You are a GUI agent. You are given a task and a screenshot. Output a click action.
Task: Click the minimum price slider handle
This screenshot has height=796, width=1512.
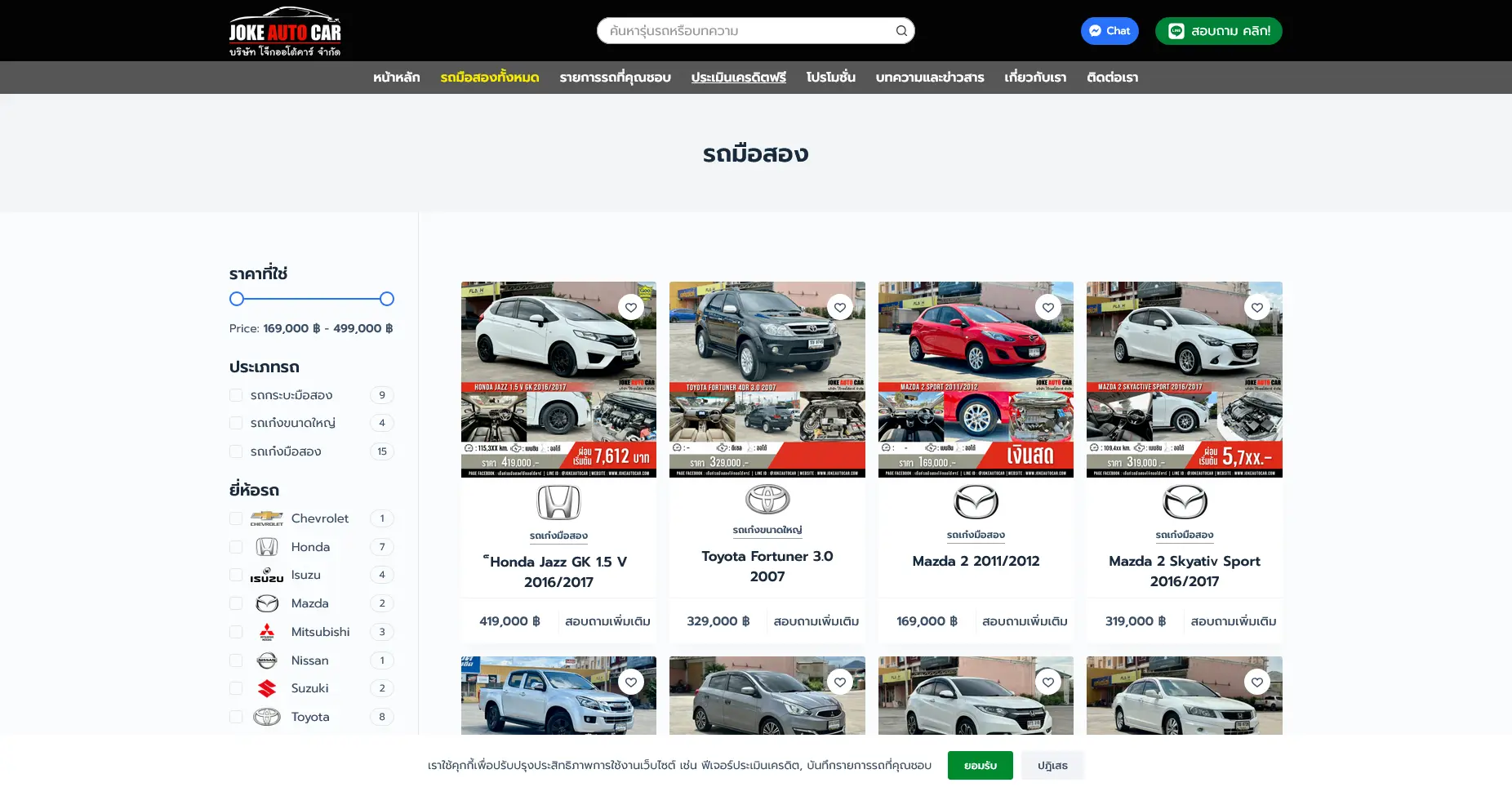click(237, 299)
